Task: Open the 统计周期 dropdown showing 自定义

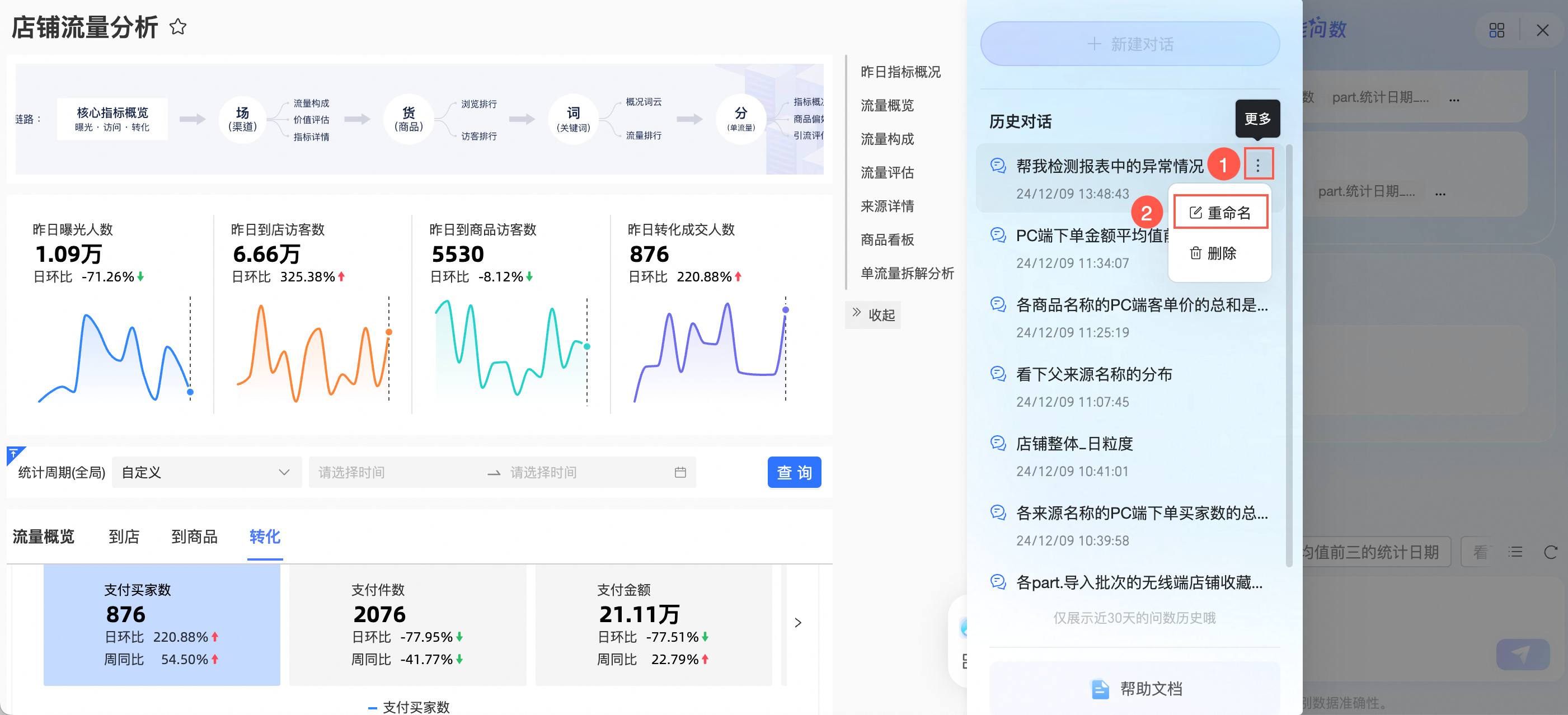Action: (x=206, y=472)
